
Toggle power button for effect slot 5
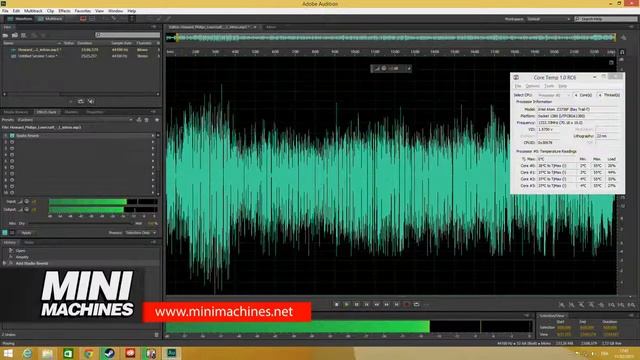coord(12,161)
